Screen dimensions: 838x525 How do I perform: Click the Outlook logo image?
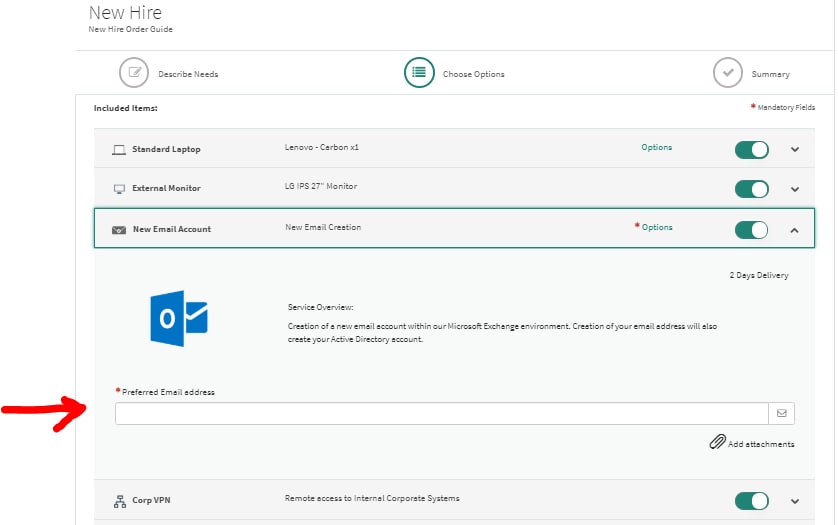(178, 319)
